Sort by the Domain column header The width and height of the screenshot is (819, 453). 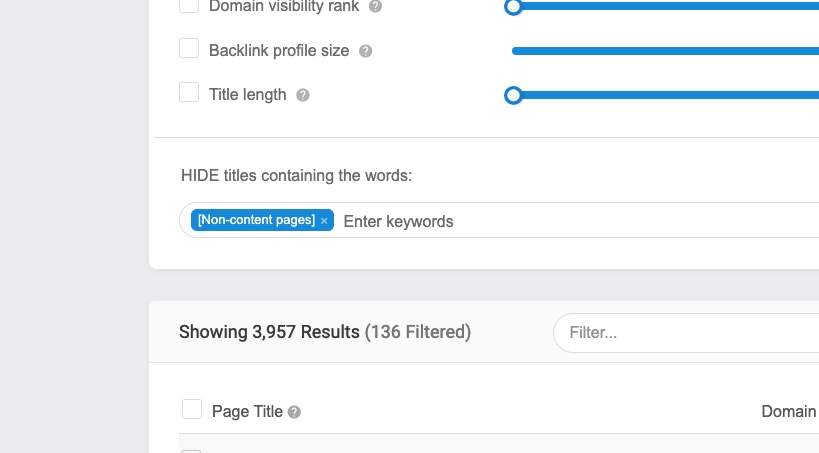point(789,412)
